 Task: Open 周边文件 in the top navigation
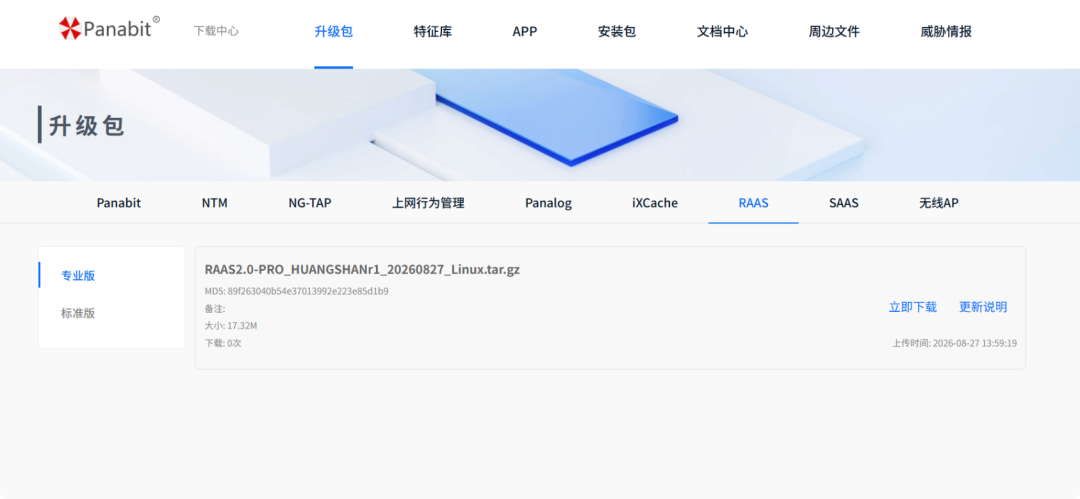[834, 32]
